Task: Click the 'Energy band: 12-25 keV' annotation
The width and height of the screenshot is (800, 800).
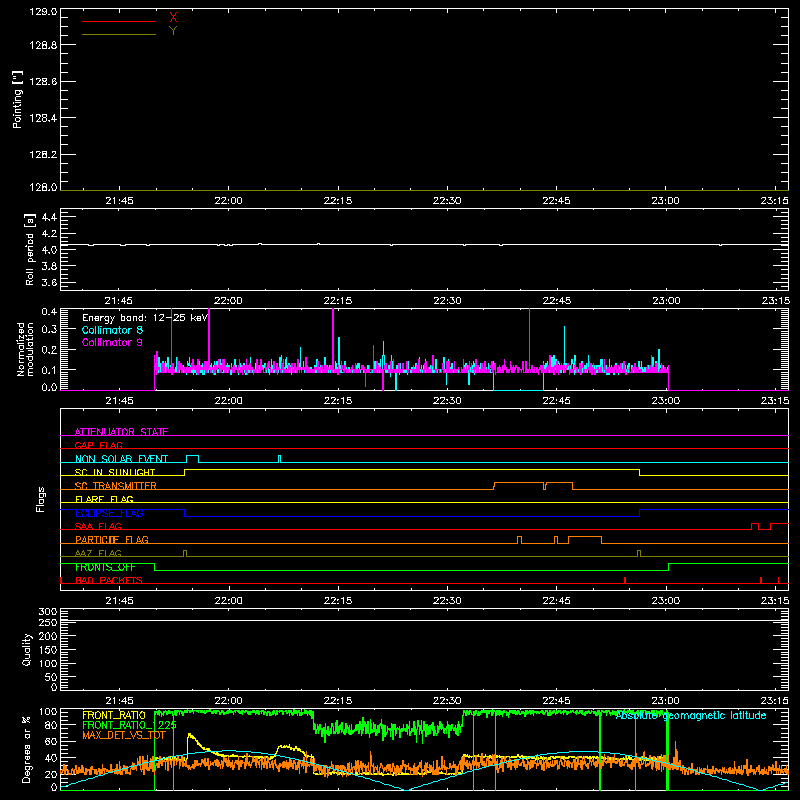Action: click(x=145, y=318)
